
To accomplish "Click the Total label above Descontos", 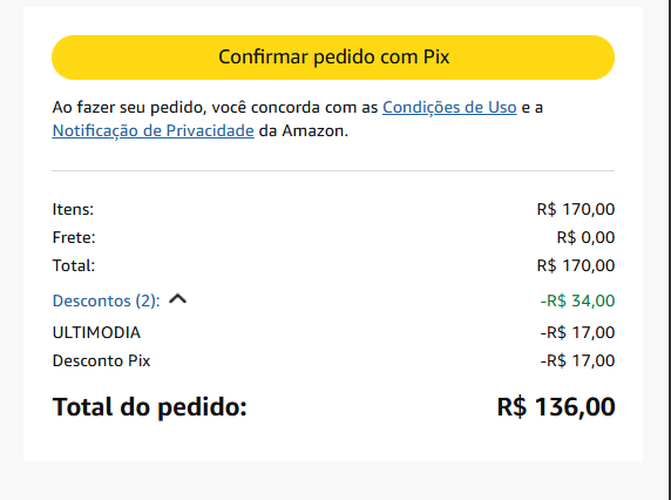I will (x=74, y=265).
